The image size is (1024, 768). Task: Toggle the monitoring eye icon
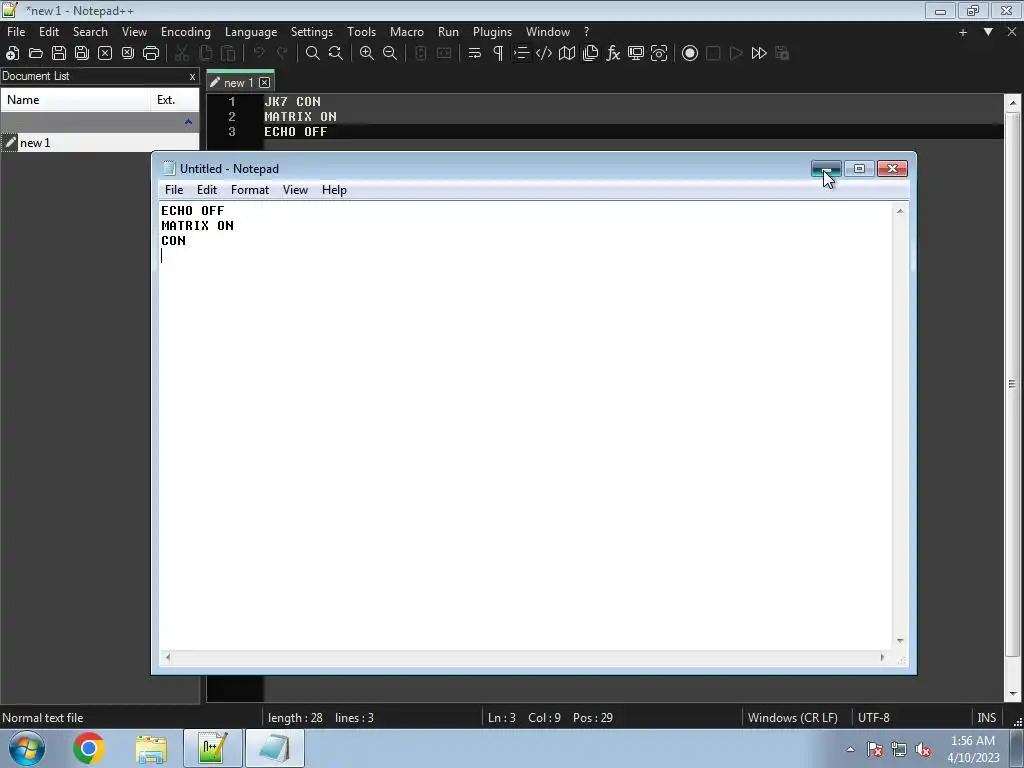[659, 54]
